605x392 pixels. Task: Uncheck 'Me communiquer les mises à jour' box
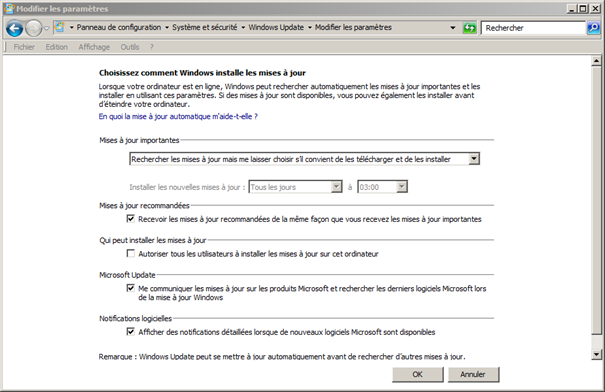pyautogui.click(x=131, y=288)
